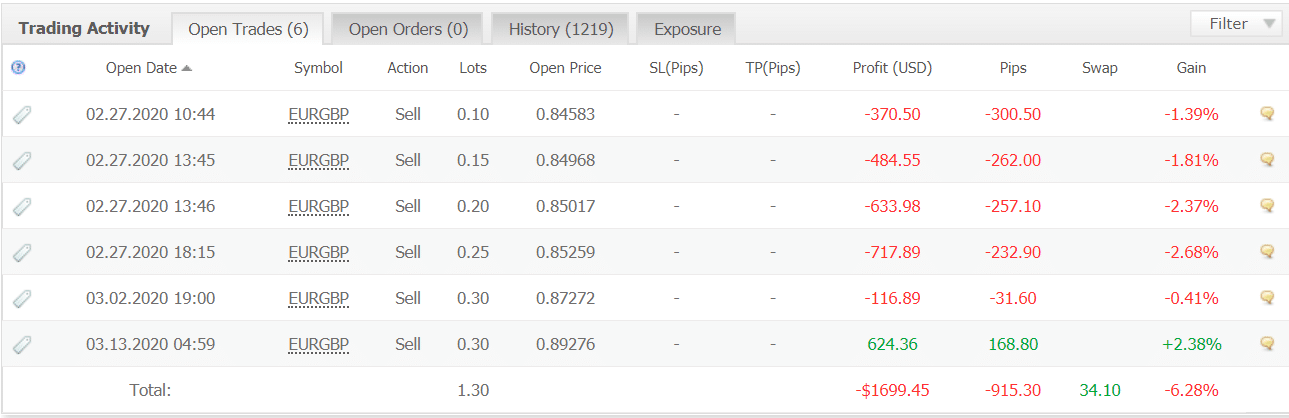Click the total swap value 34.10

coord(1100,390)
